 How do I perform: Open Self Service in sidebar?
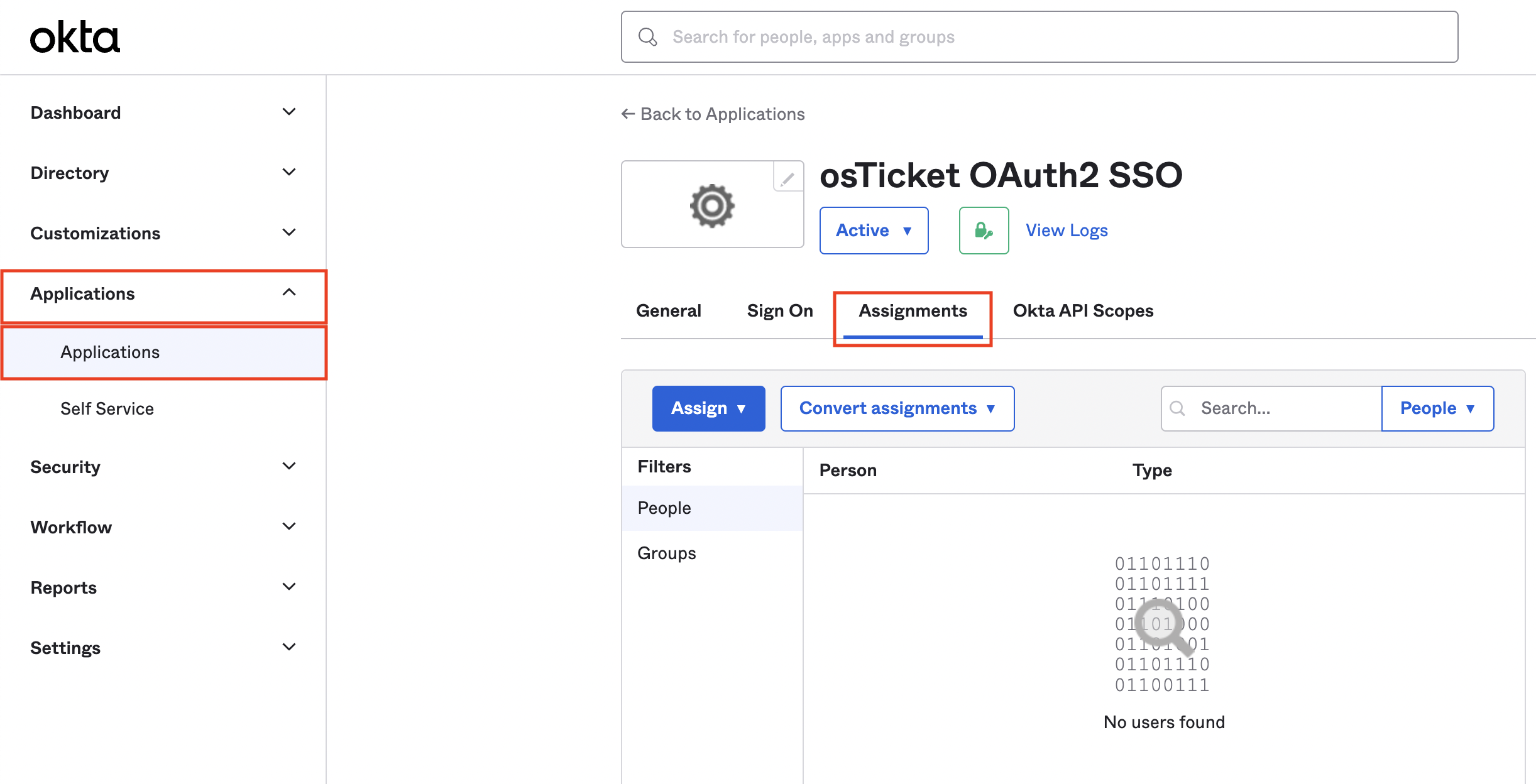tap(107, 409)
